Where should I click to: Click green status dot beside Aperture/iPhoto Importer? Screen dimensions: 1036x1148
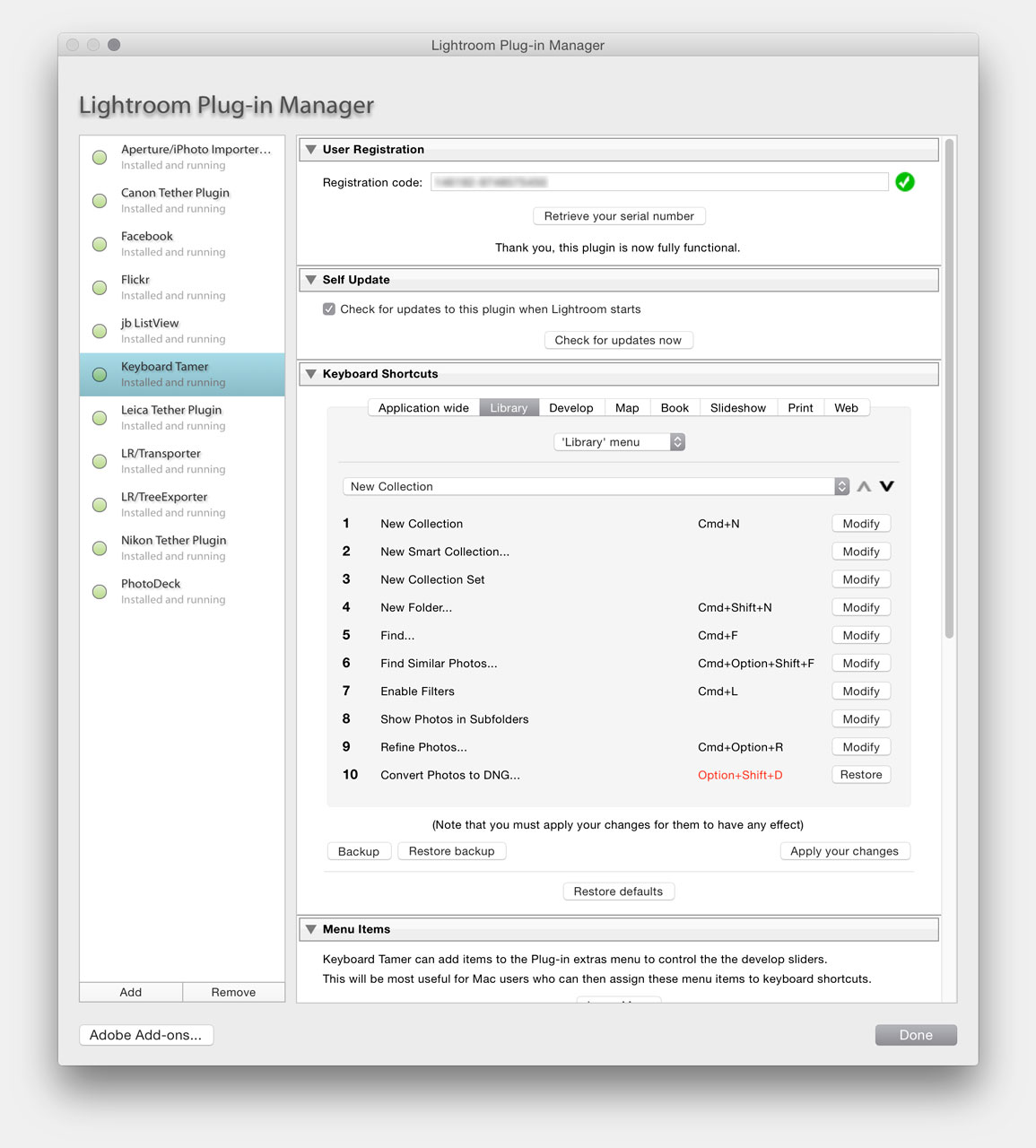tap(100, 157)
